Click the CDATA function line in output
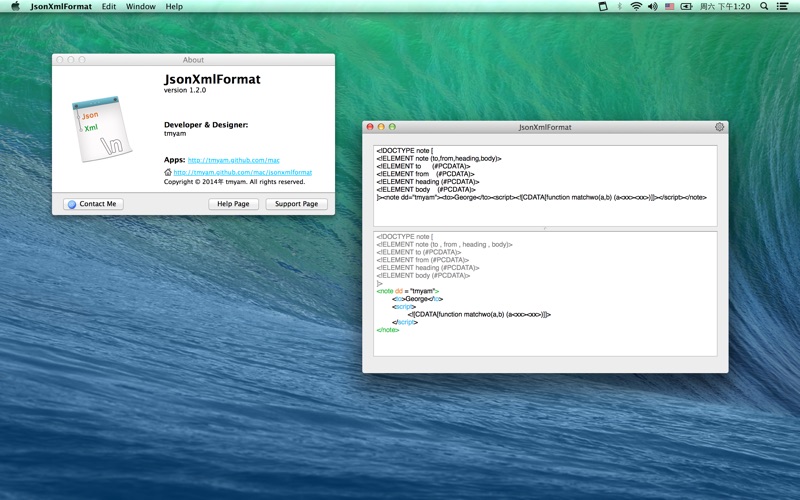The height and width of the screenshot is (500, 800). 479,314
